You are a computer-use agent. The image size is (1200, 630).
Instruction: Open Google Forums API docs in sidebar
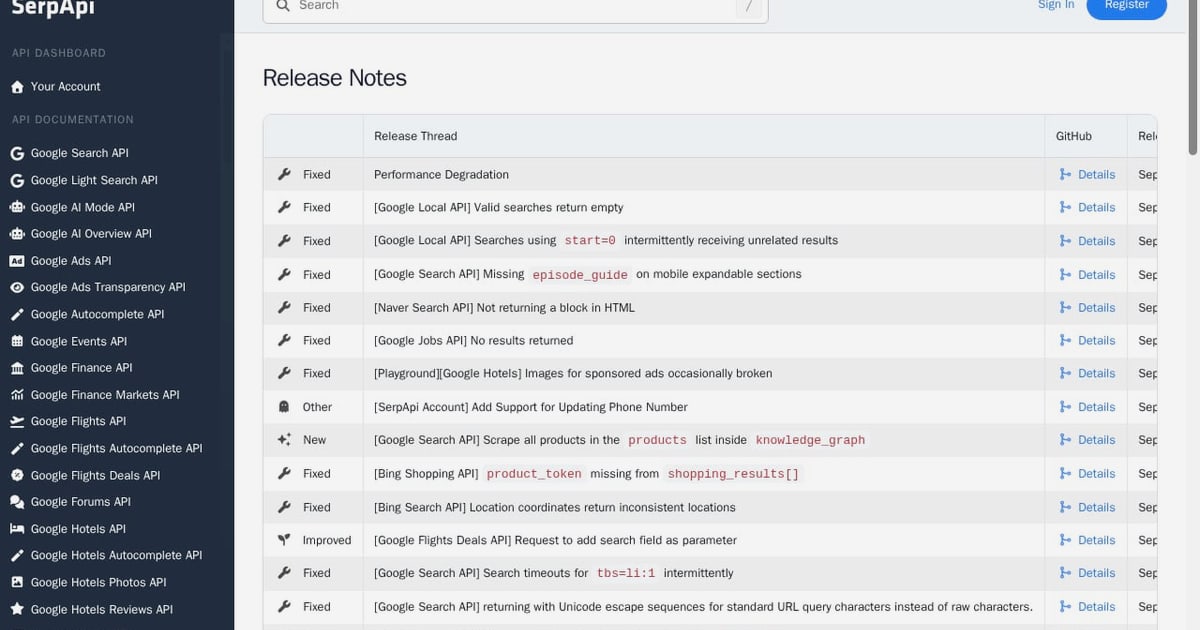pyautogui.click(x=80, y=502)
